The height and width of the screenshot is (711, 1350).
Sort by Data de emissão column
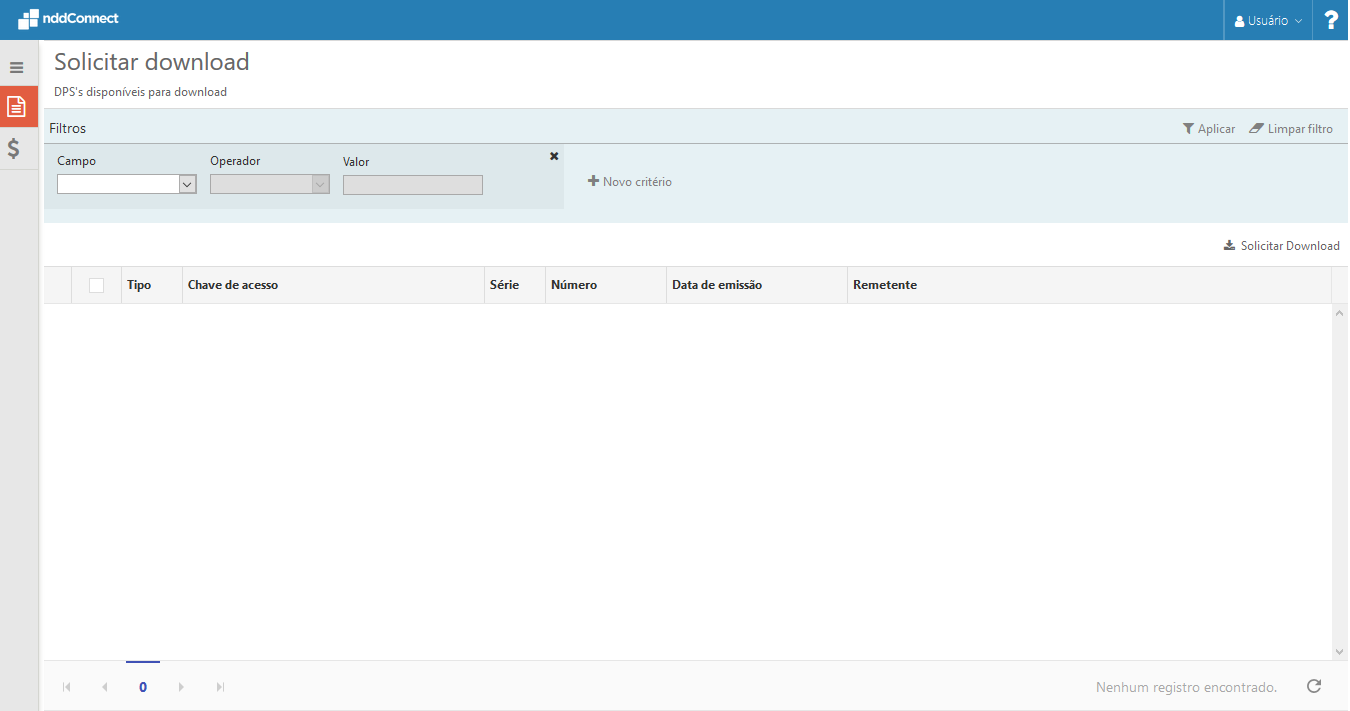[717, 285]
